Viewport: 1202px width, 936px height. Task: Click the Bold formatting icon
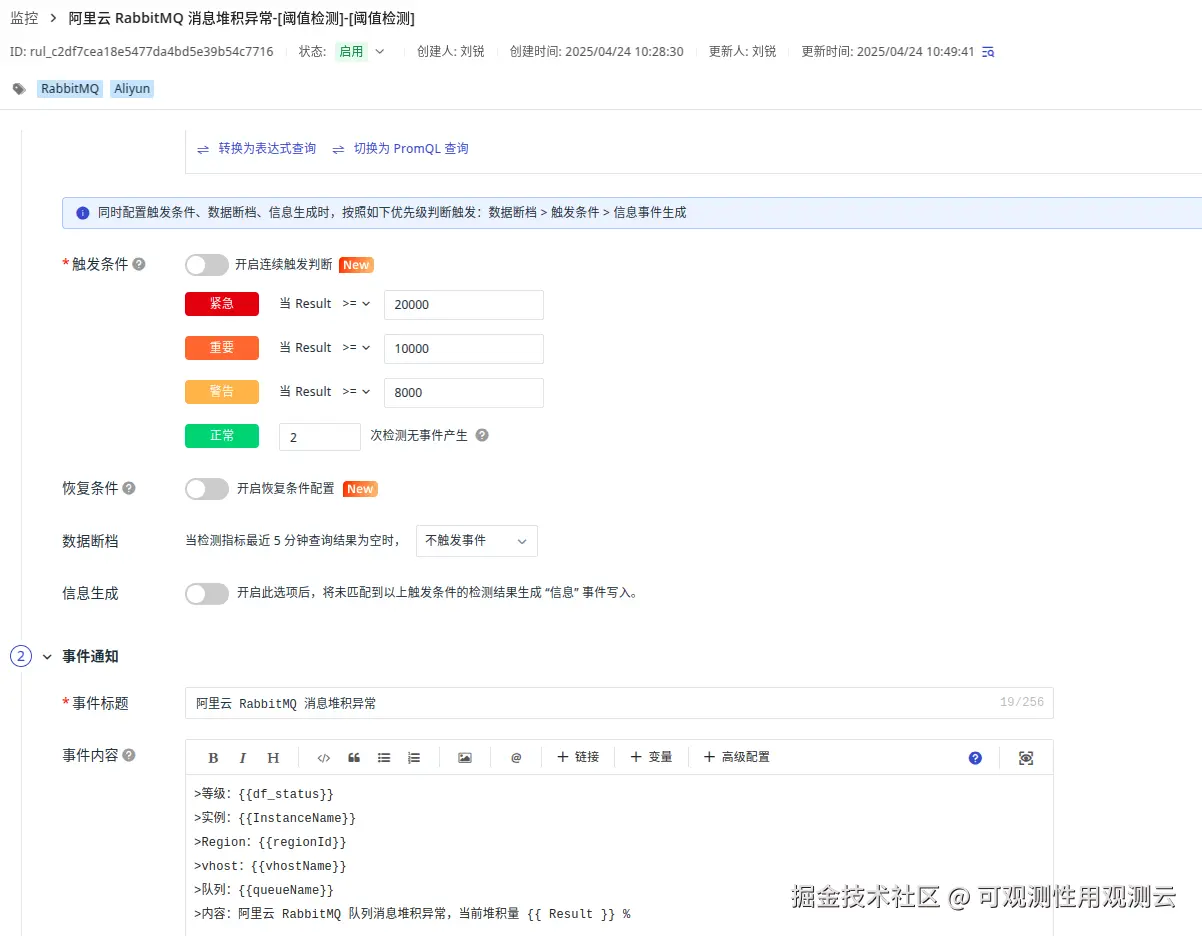point(213,758)
